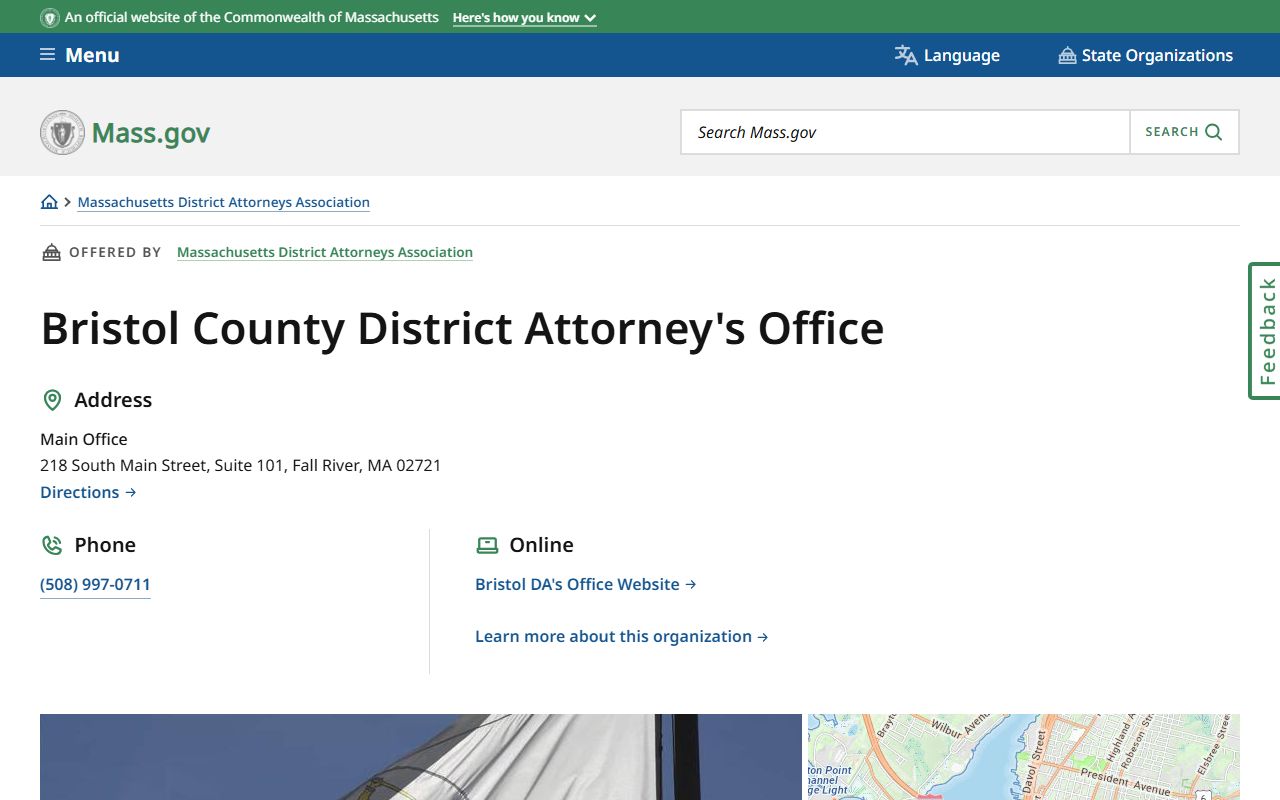Expand 'Here's how you know' disclosure

pyautogui.click(x=524, y=18)
